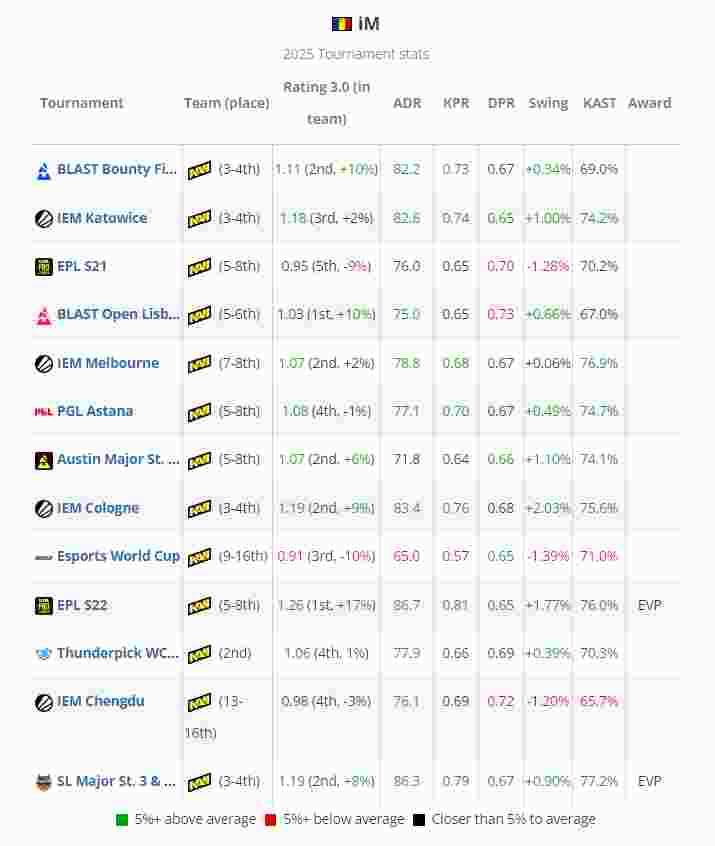Click the BLAST Bounty tournament logo icon
This screenshot has height=846, width=715.
[44, 170]
